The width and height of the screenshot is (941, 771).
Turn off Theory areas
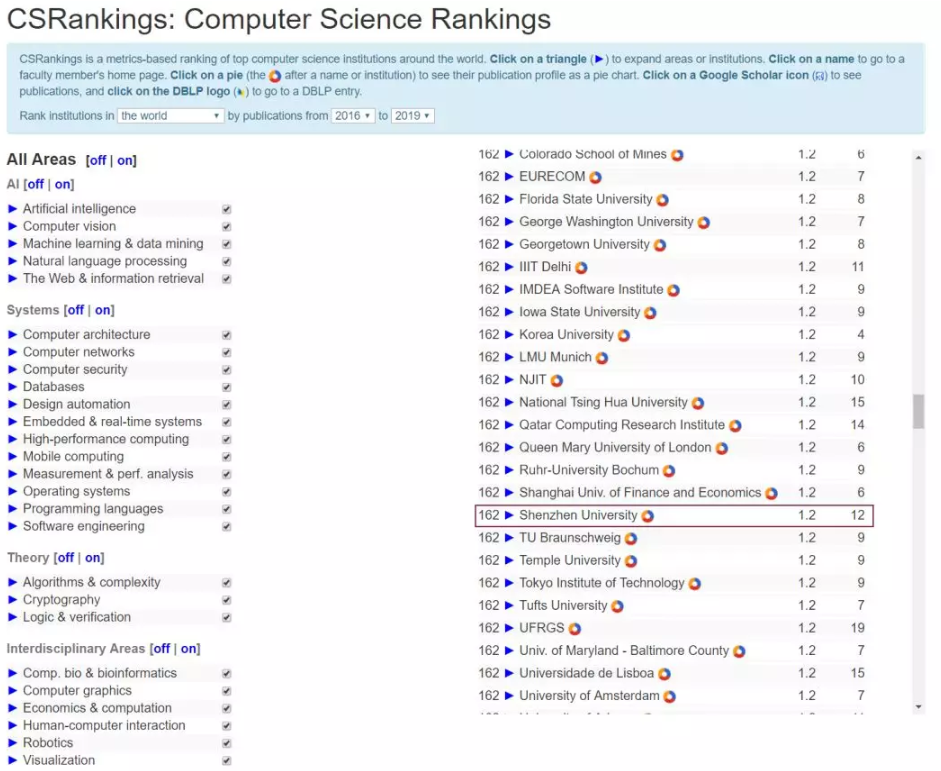click(x=65, y=558)
